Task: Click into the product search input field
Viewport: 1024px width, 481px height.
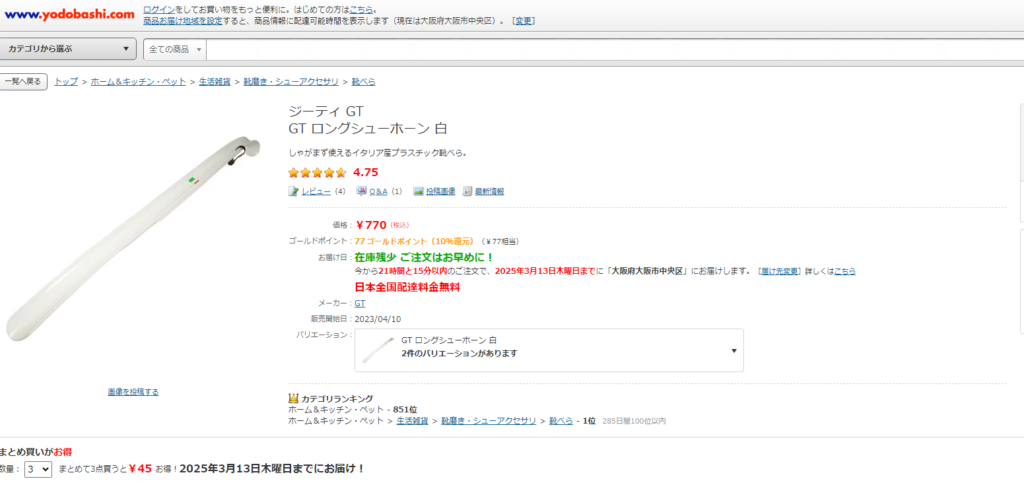Action: pyautogui.click(x=614, y=50)
